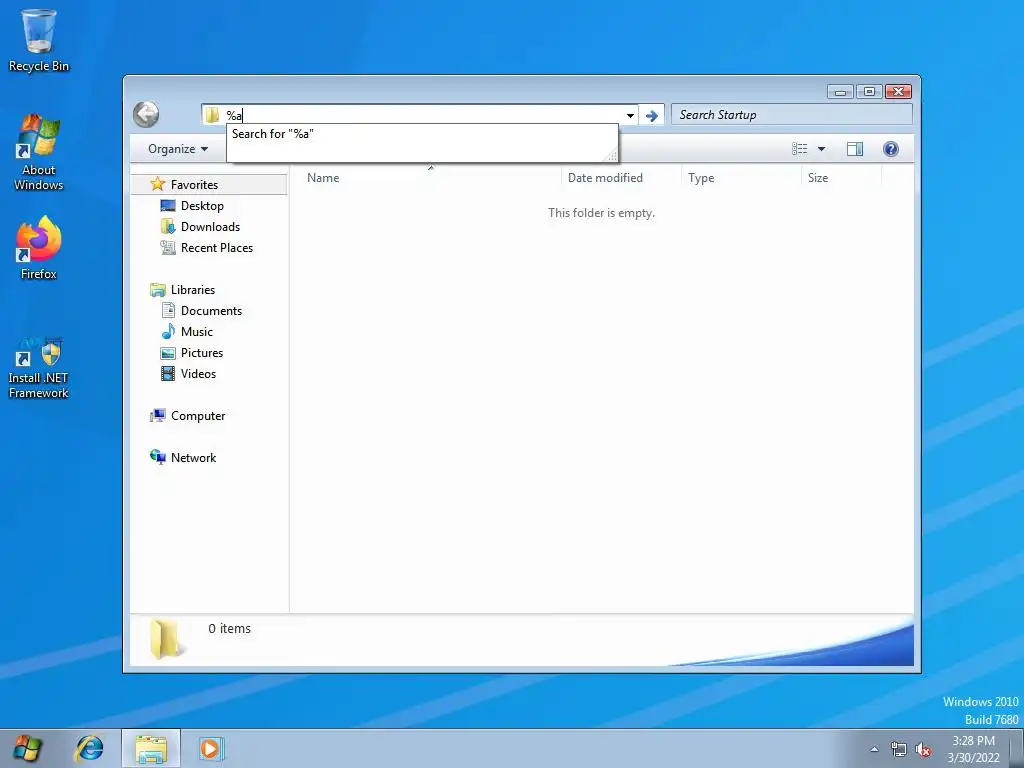Select Network in the navigation pane
The image size is (1024, 768).
pos(193,458)
